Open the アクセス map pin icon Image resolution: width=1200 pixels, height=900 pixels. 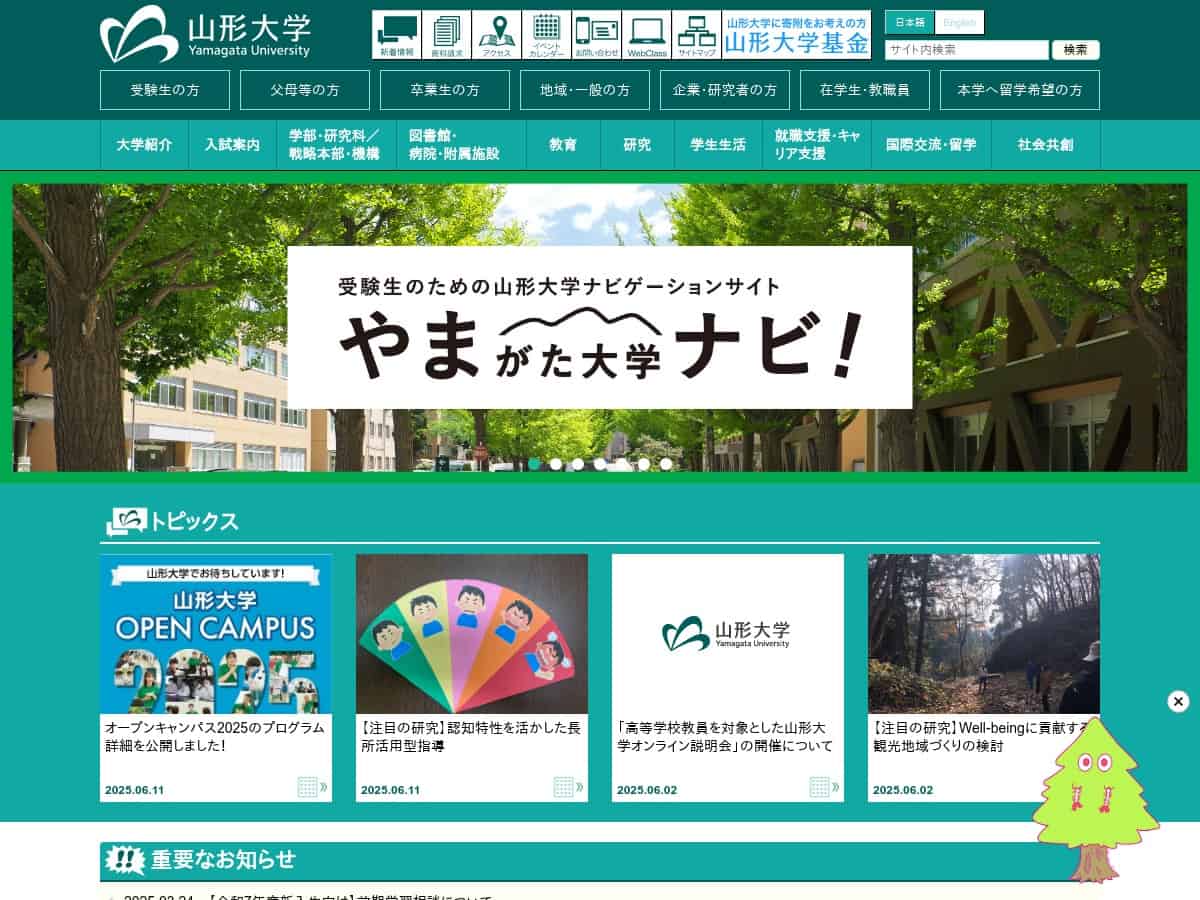pyautogui.click(x=496, y=35)
